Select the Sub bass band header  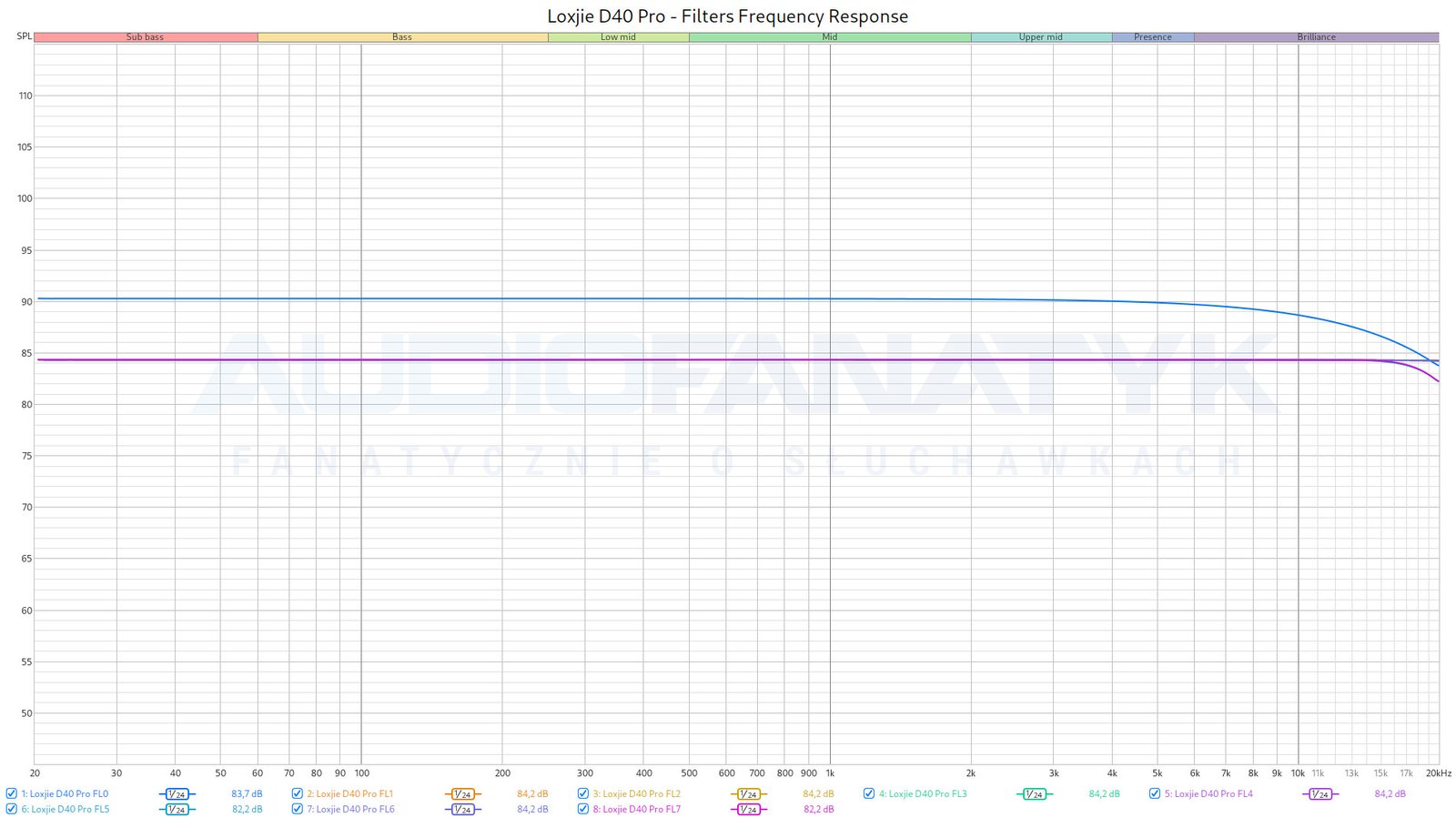[x=146, y=37]
